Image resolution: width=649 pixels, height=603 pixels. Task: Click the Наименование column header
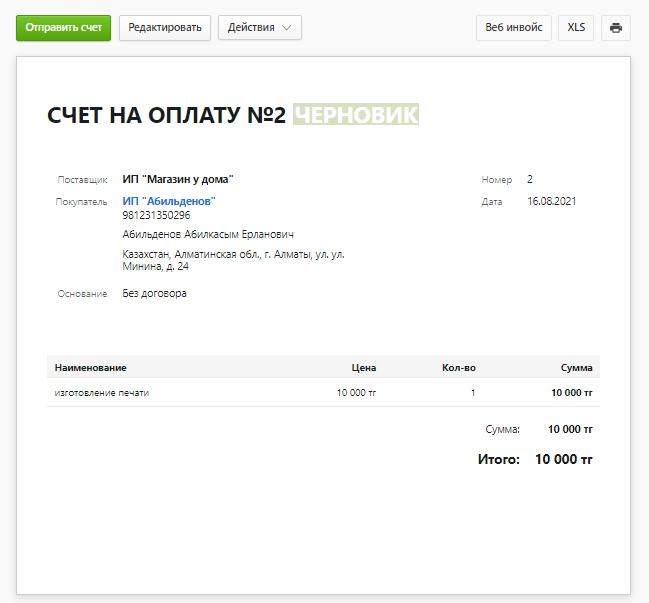click(91, 368)
